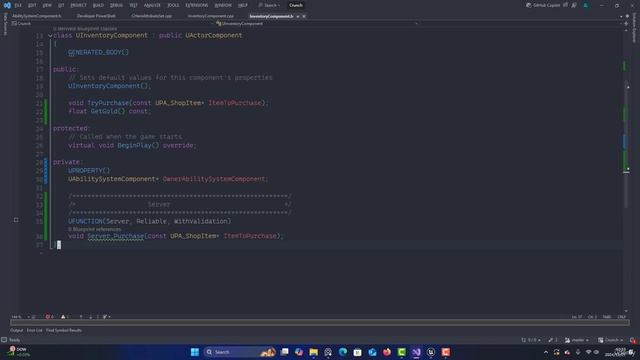Open the Crunch repository dropdown in status bar
The image size is (640, 360).
pyautogui.click(x=611, y=340)
